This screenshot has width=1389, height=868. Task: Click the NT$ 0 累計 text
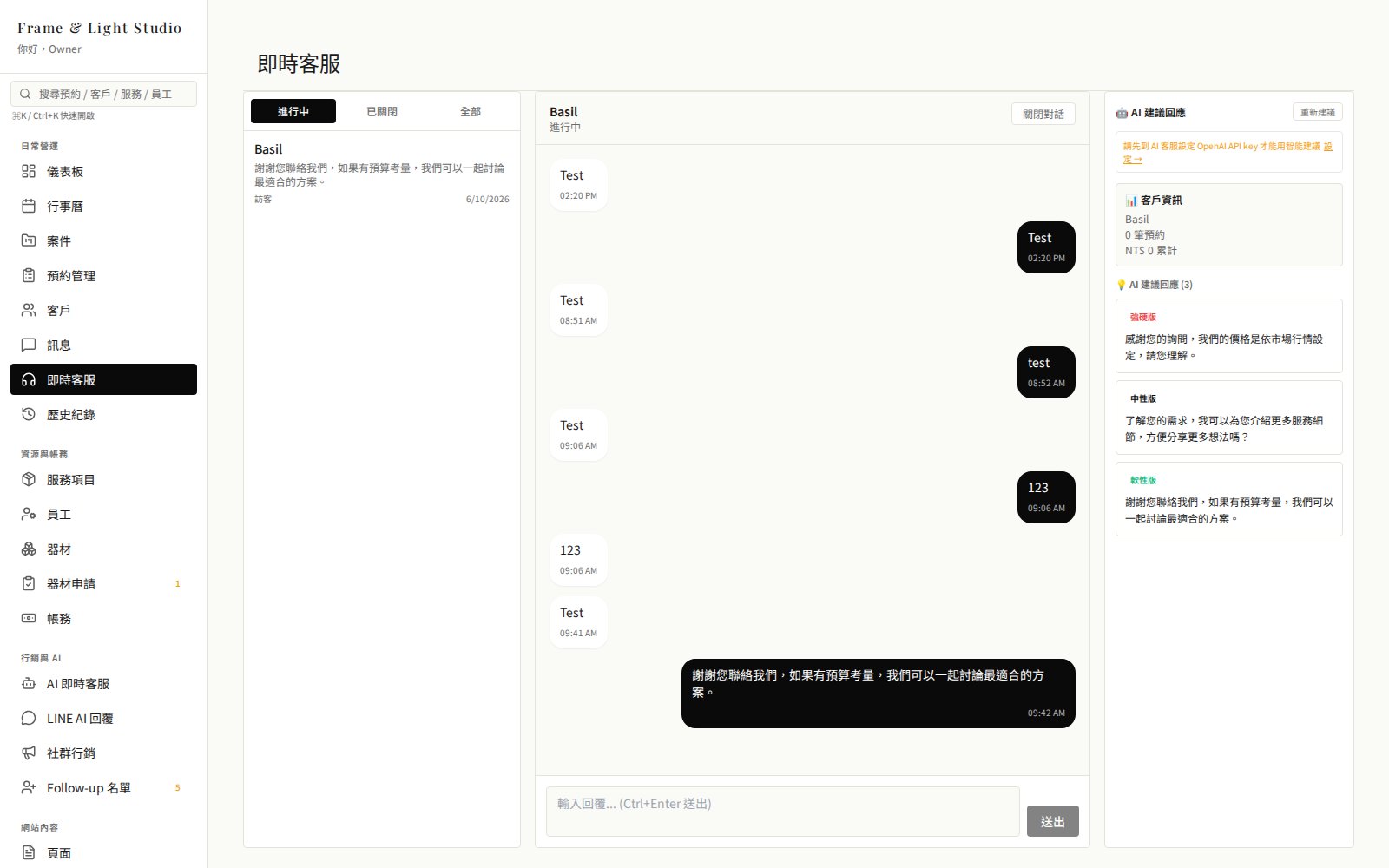[1151, 250]
